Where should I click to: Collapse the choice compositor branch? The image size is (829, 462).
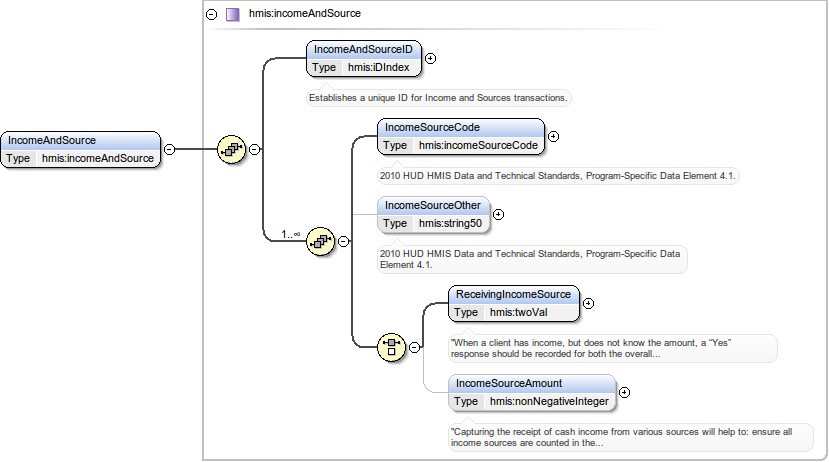[414, 347]
